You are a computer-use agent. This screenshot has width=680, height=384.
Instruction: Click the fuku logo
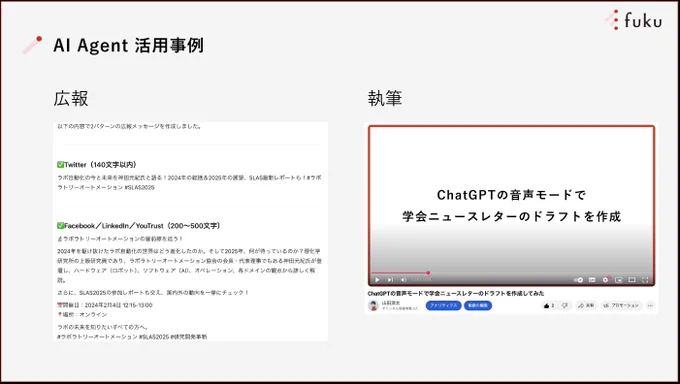click(x=634, y=20)
